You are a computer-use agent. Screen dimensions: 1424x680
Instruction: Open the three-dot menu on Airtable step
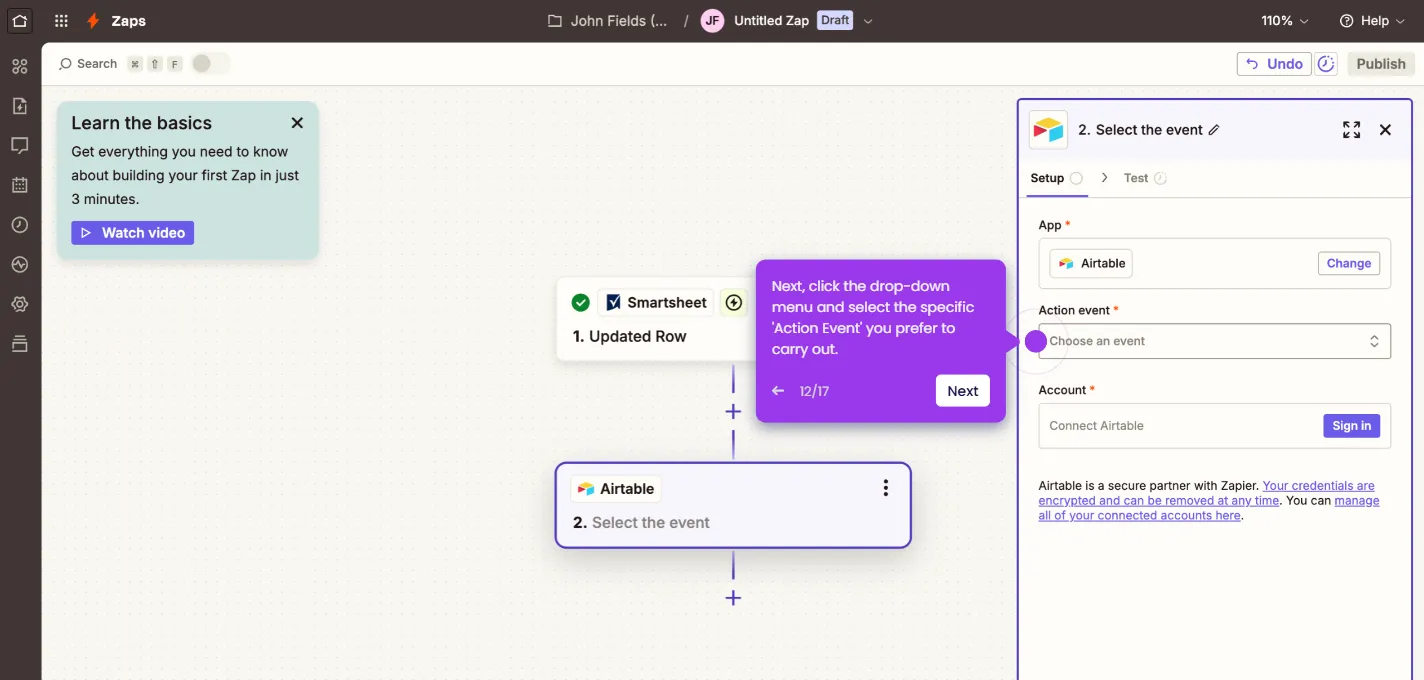(x=885, y=488)
